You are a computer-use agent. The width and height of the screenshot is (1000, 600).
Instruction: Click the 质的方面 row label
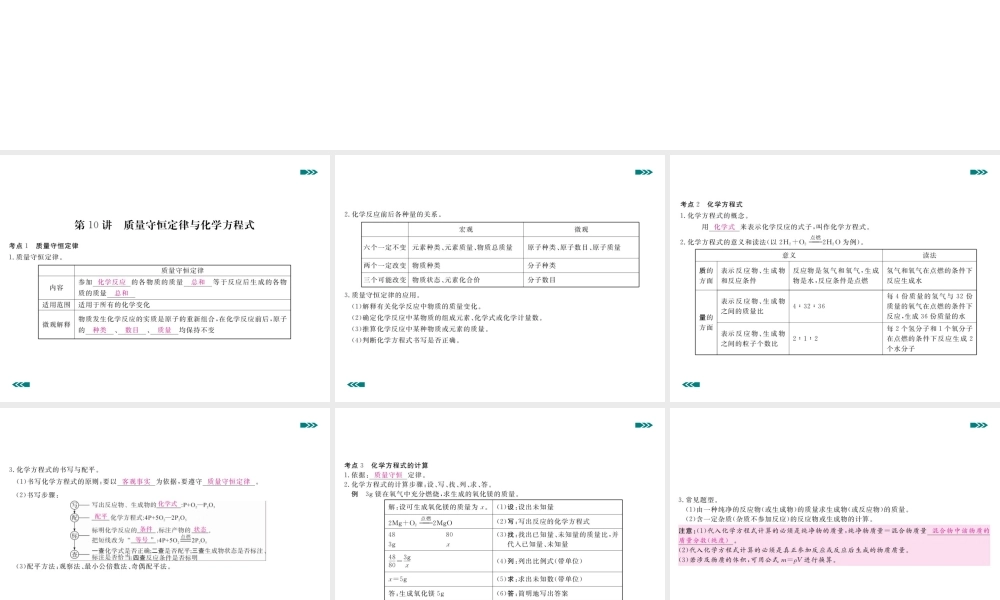(x=706, y=275)
